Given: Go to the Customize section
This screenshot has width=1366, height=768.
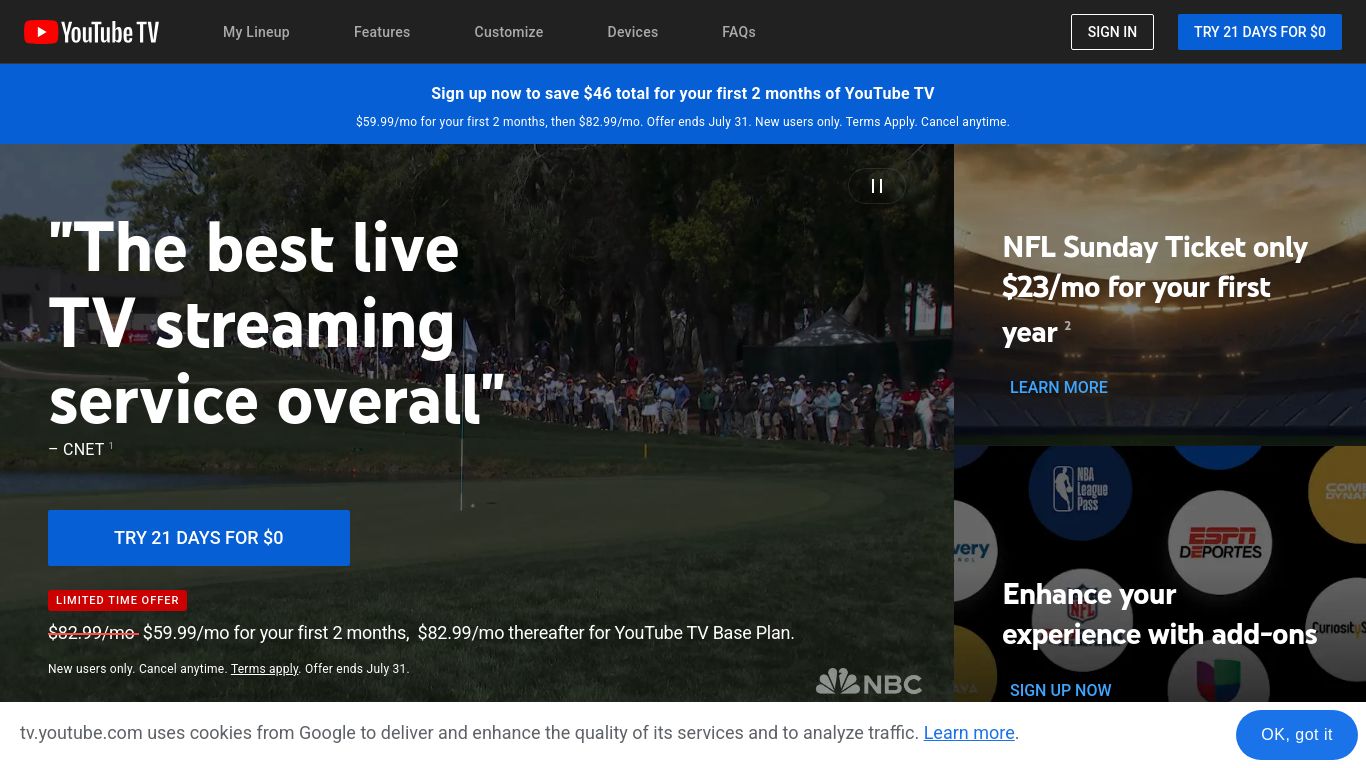Looking at the screenshot, I should (x=509, y=32).
